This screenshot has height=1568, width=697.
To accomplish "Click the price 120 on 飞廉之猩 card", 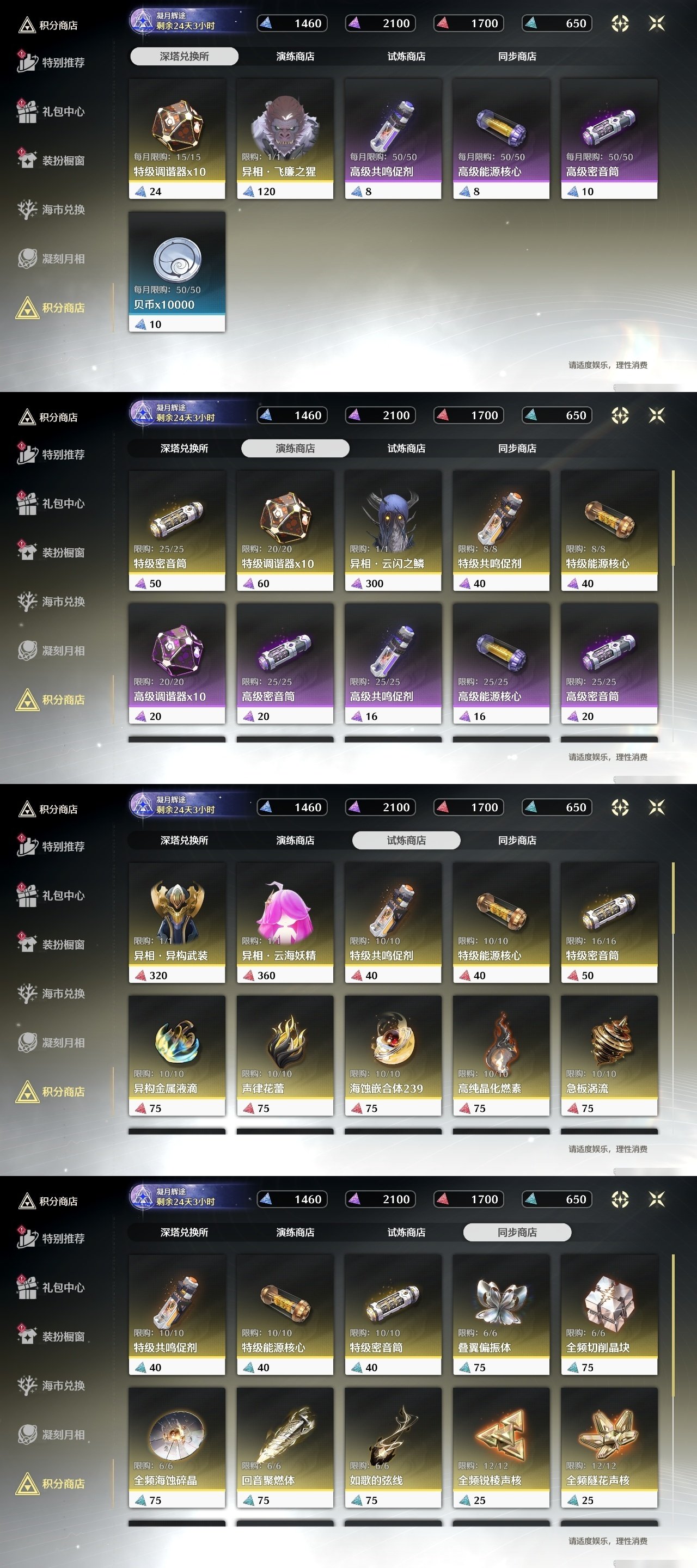I will (x=266, y=191).
